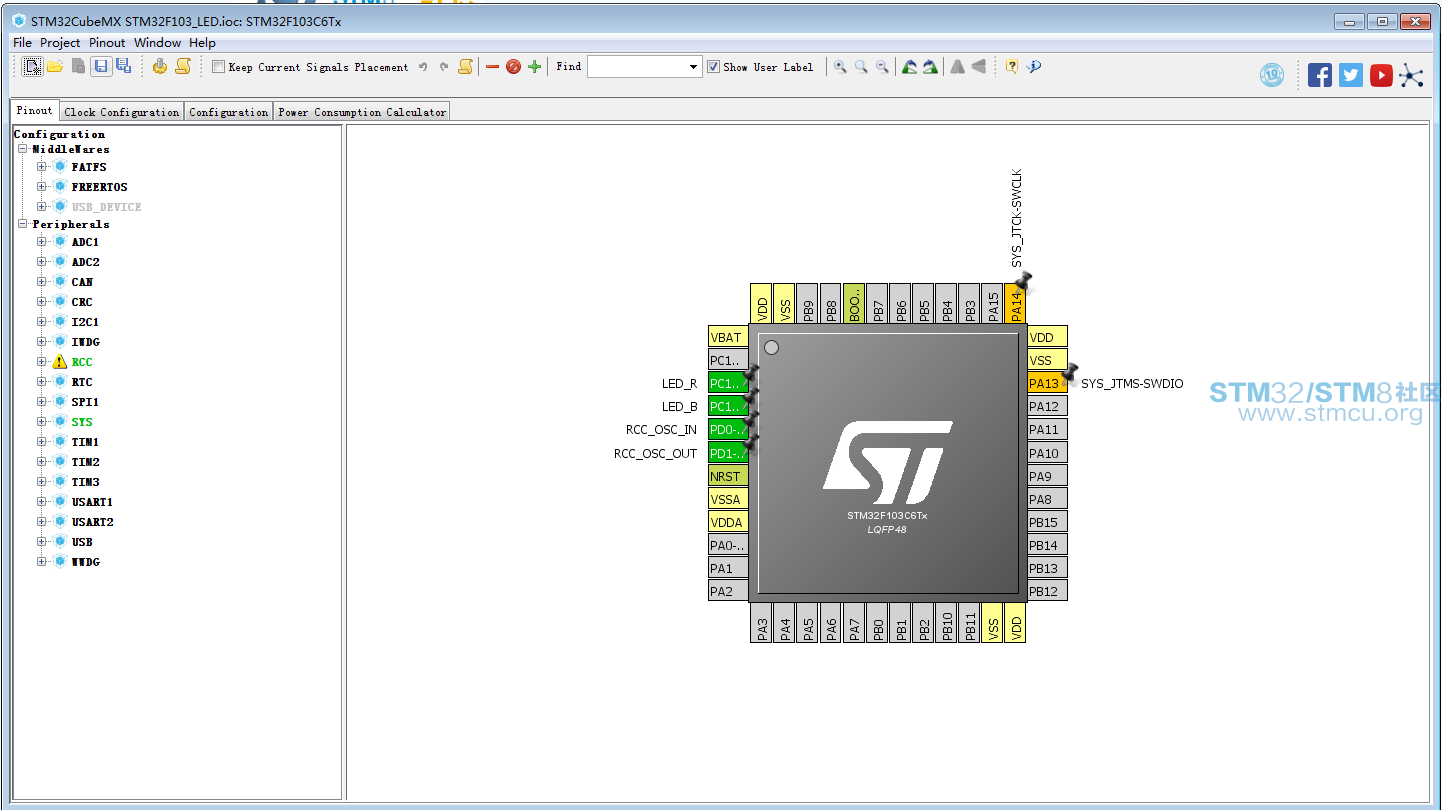Switch to the Configuration tab

coord(229,112)
